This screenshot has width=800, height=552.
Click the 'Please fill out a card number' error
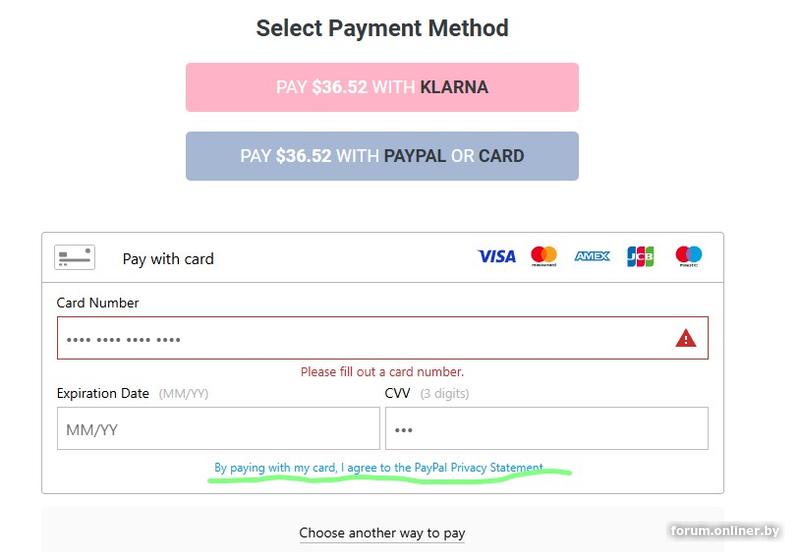coord(382,372)
